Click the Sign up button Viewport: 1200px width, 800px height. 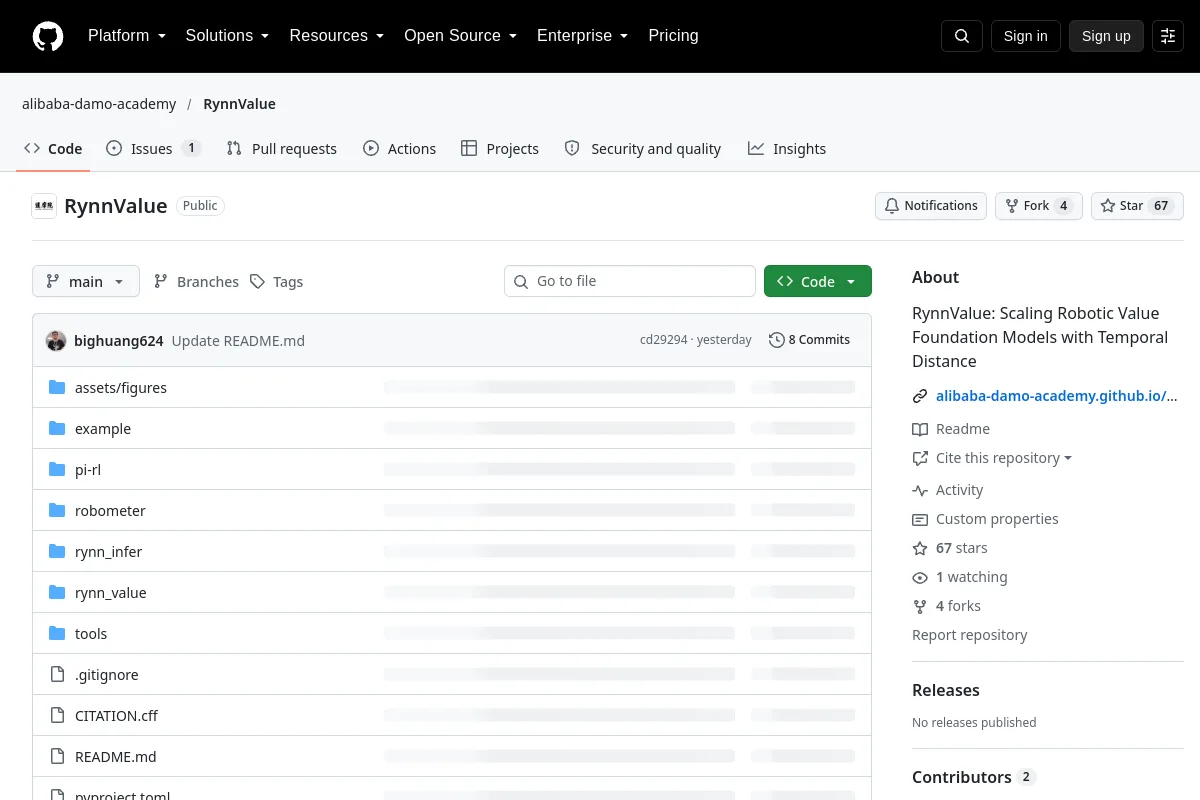coord(1106,36)
